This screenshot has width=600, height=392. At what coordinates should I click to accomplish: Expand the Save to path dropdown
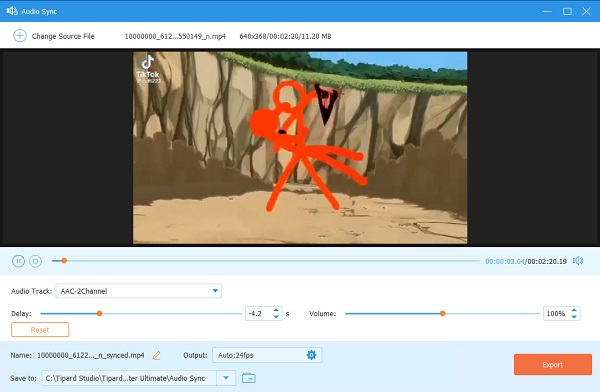click(x=226, y=378)
